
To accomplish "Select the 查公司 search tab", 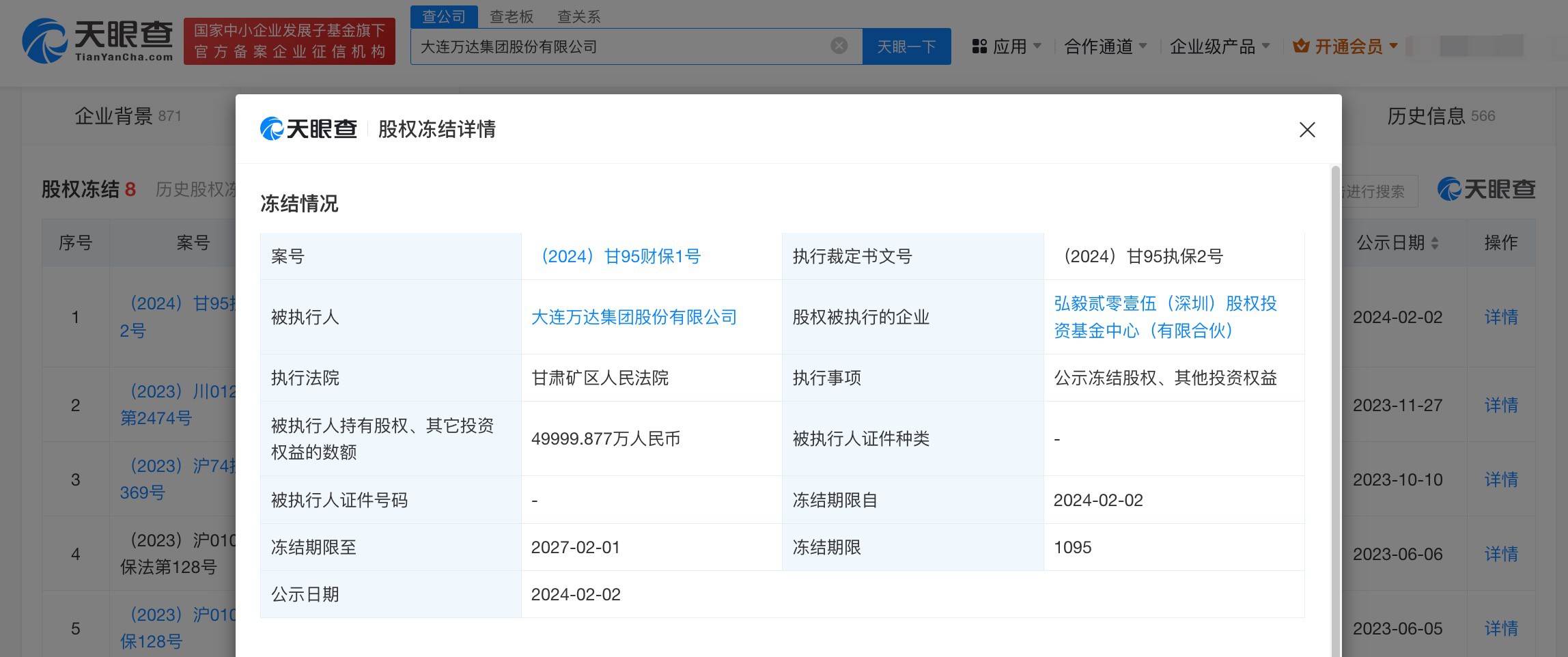I will (x=444, y=16).
